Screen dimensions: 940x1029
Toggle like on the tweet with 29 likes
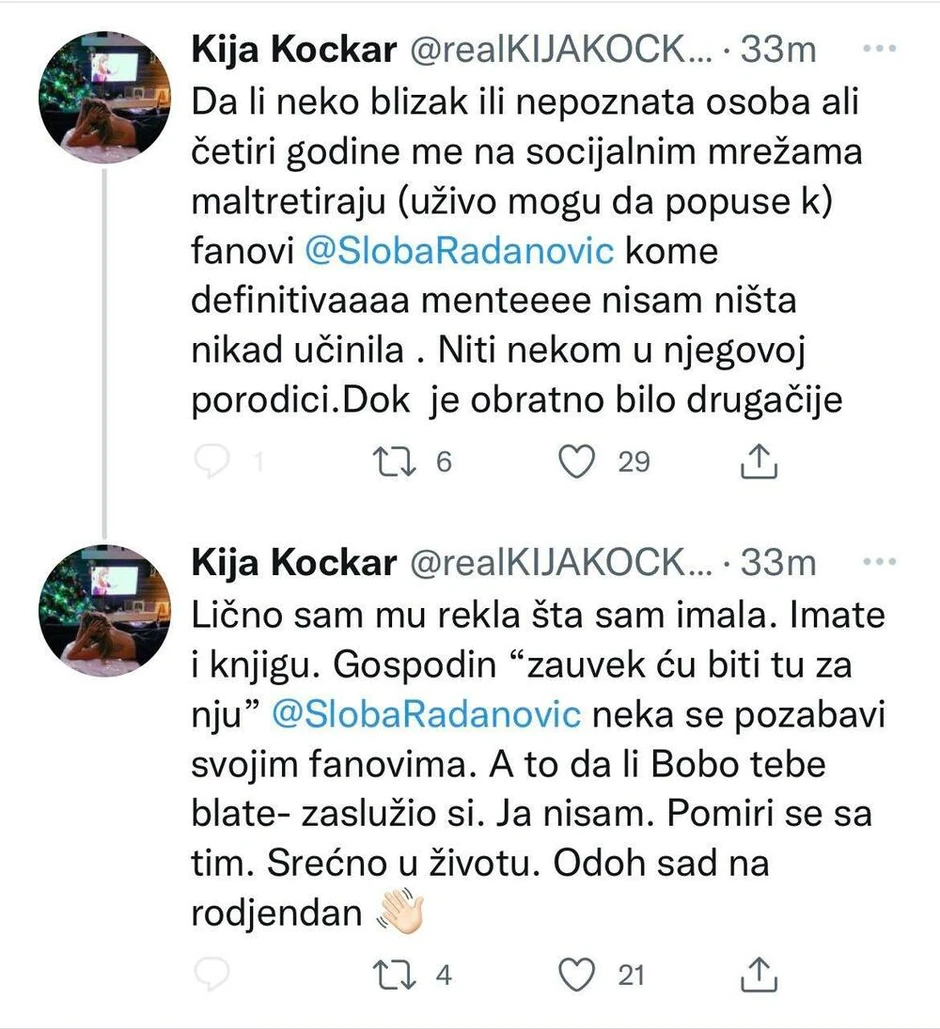tap(577, 461)
